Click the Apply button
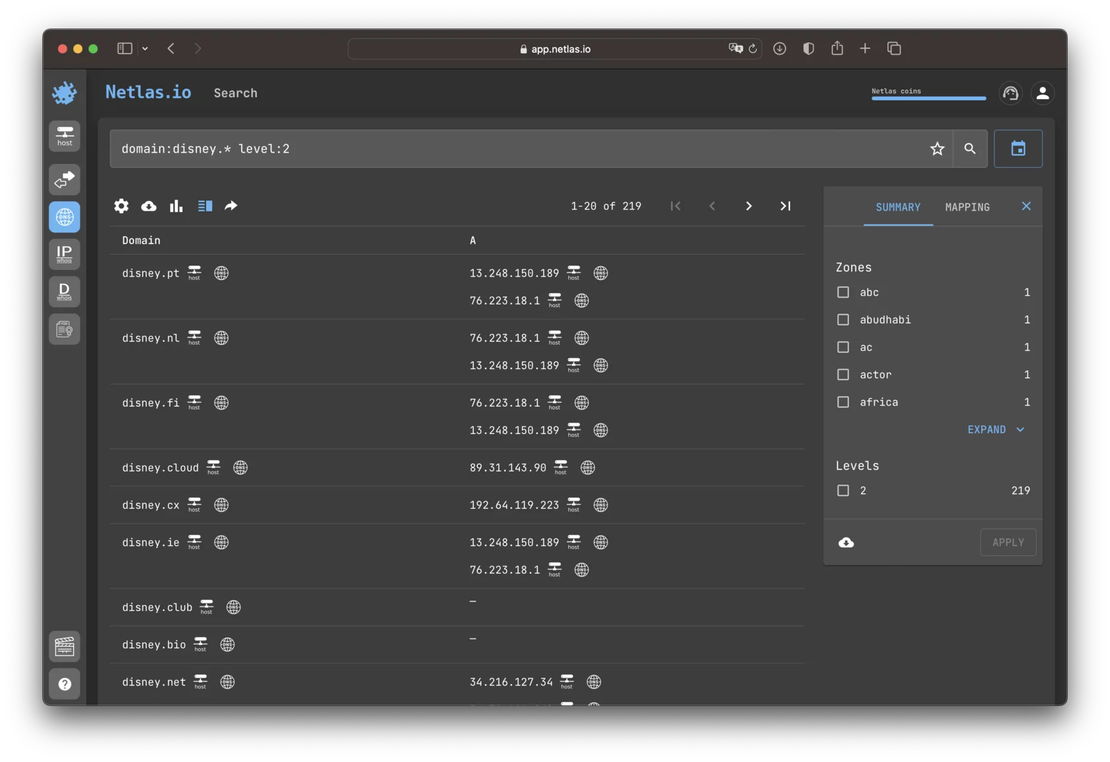Screen dimensions: 1110x762 click(1008, 542)
